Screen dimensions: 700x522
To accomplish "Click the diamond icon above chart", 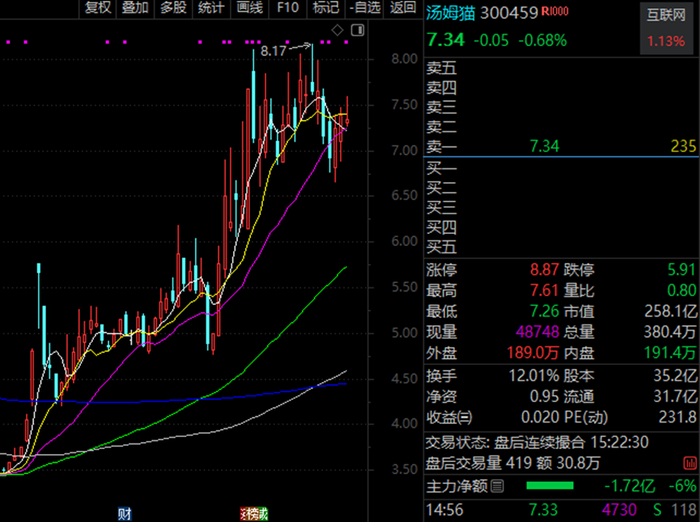I will coord(338,30).
